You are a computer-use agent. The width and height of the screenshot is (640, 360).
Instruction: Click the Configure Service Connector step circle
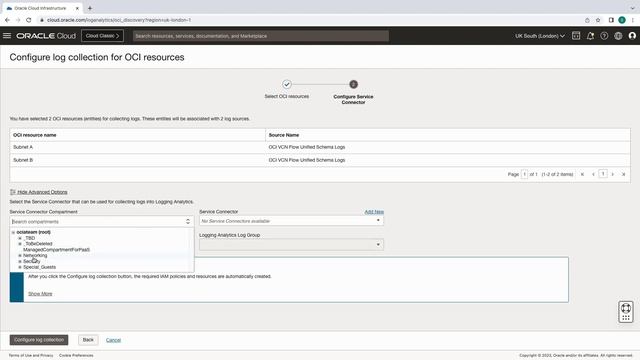tap(353, 84)
